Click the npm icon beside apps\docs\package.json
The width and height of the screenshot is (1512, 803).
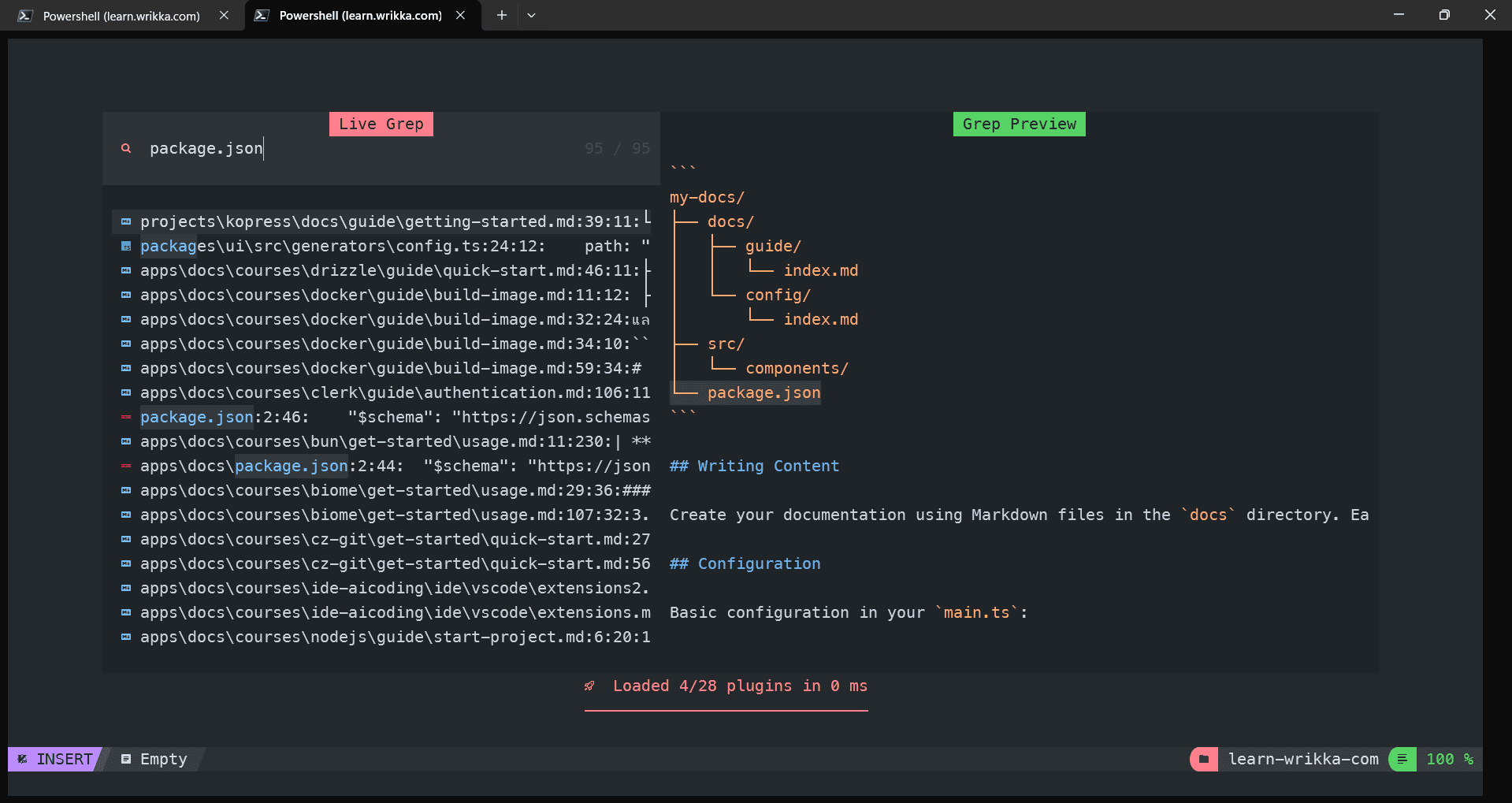tap(126, 466)
